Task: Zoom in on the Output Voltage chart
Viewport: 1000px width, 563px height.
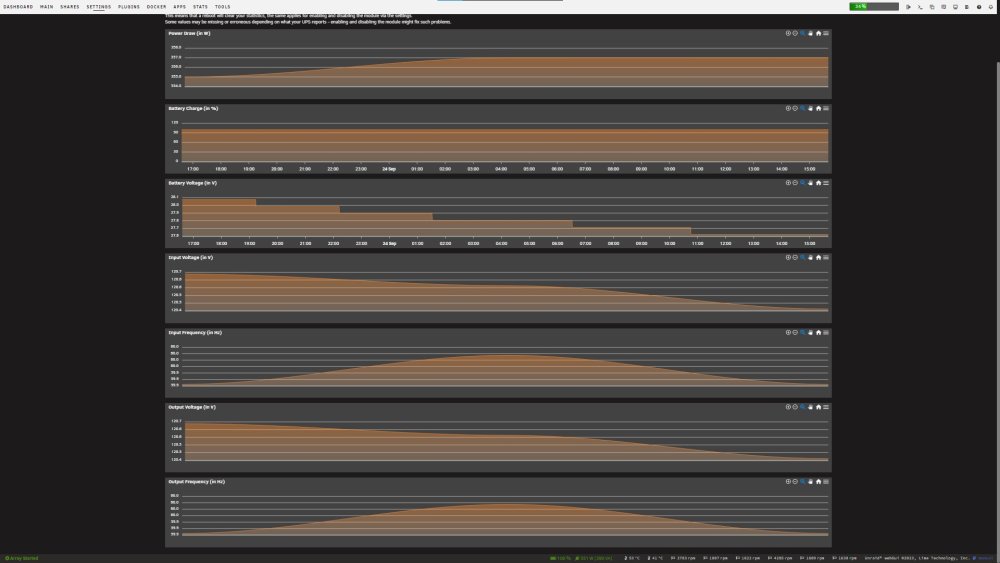Action: pyautogui.click(x=788, y=407)
